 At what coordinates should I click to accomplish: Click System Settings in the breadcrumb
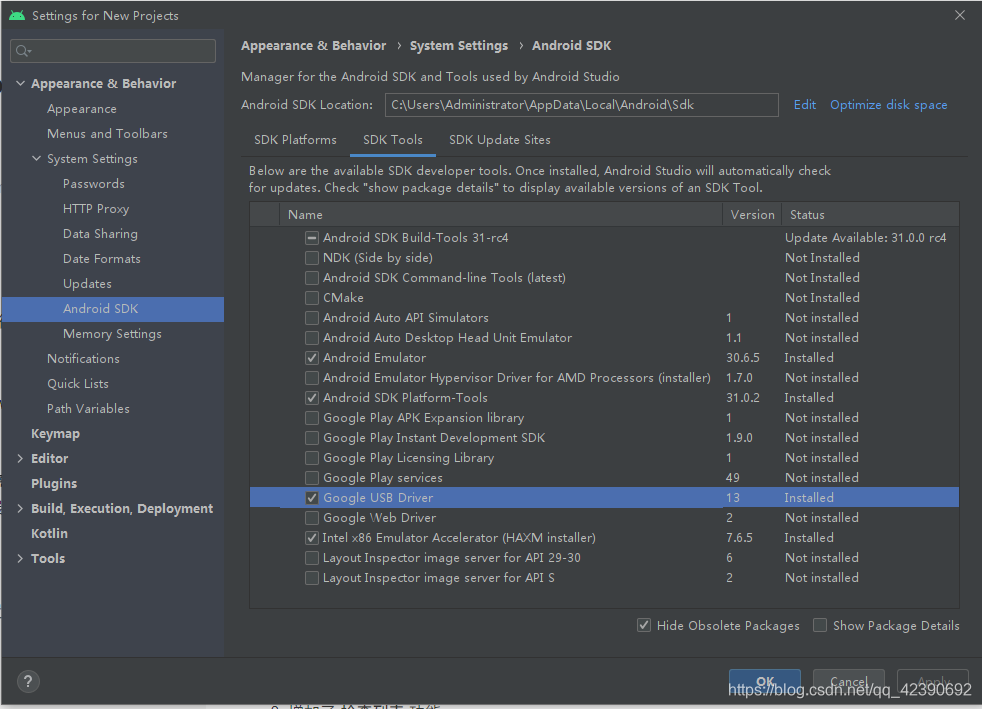[x=459, y=46]
